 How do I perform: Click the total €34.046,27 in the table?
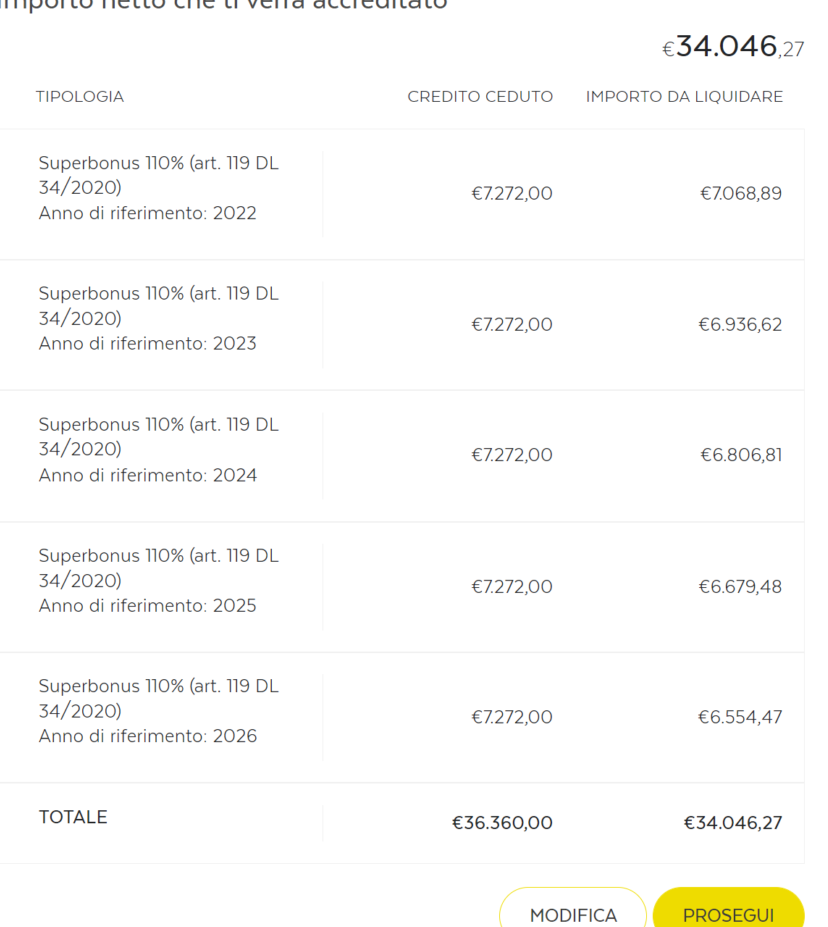click(733, 823)
